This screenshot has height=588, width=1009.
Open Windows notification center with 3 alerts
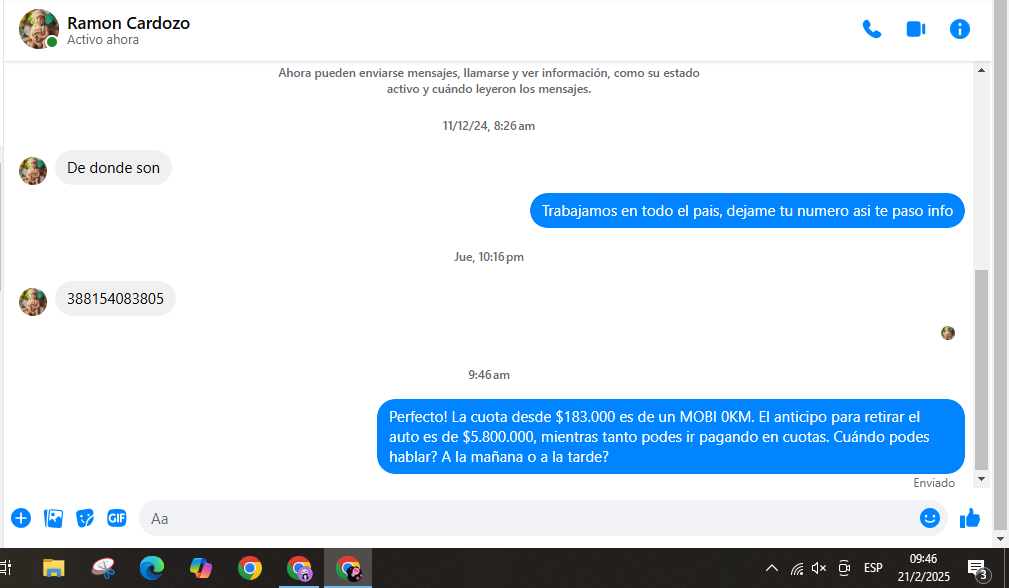point(976,569)
